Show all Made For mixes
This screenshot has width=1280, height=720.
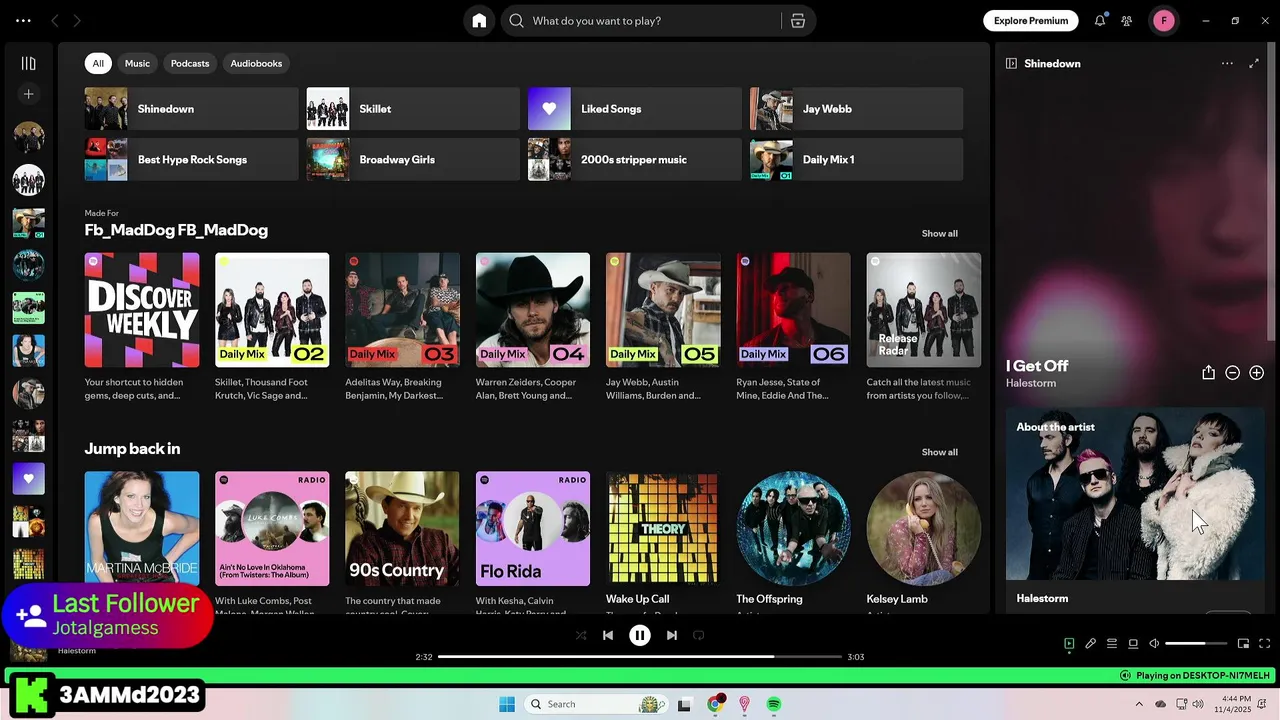click(x=939, y=233)
